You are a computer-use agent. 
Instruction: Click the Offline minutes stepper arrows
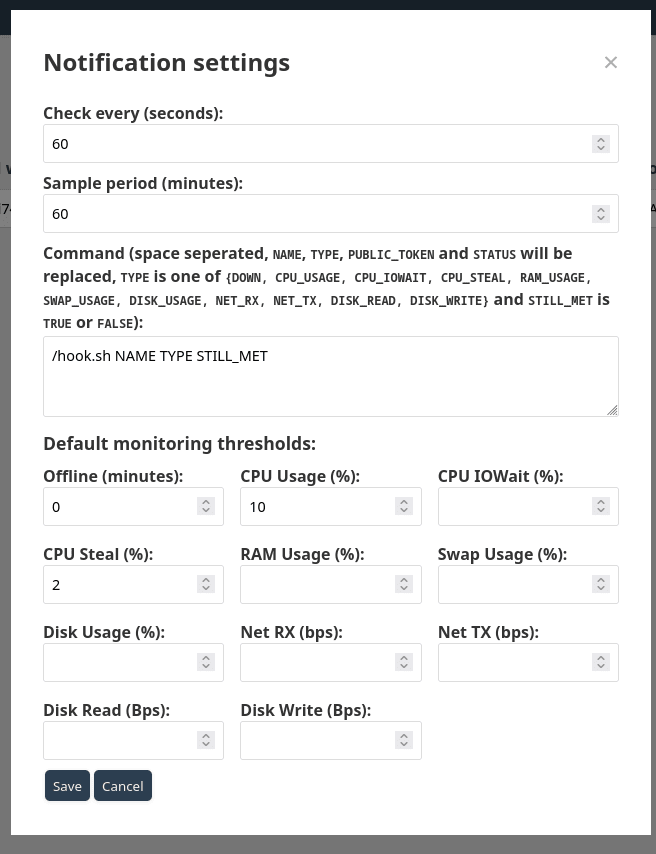tap(206, 506)
